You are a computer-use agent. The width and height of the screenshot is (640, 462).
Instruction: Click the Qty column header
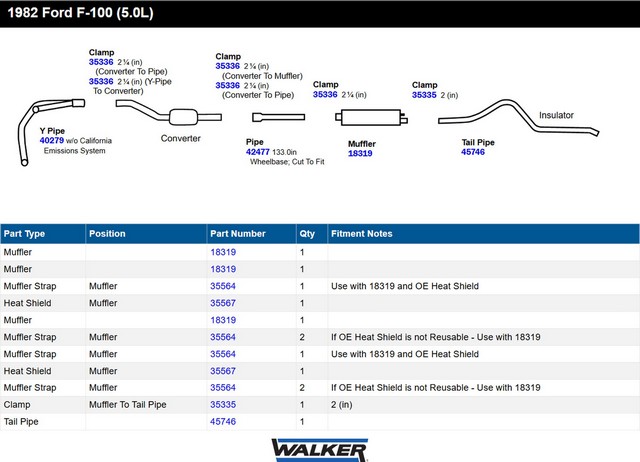coord(307,234)
